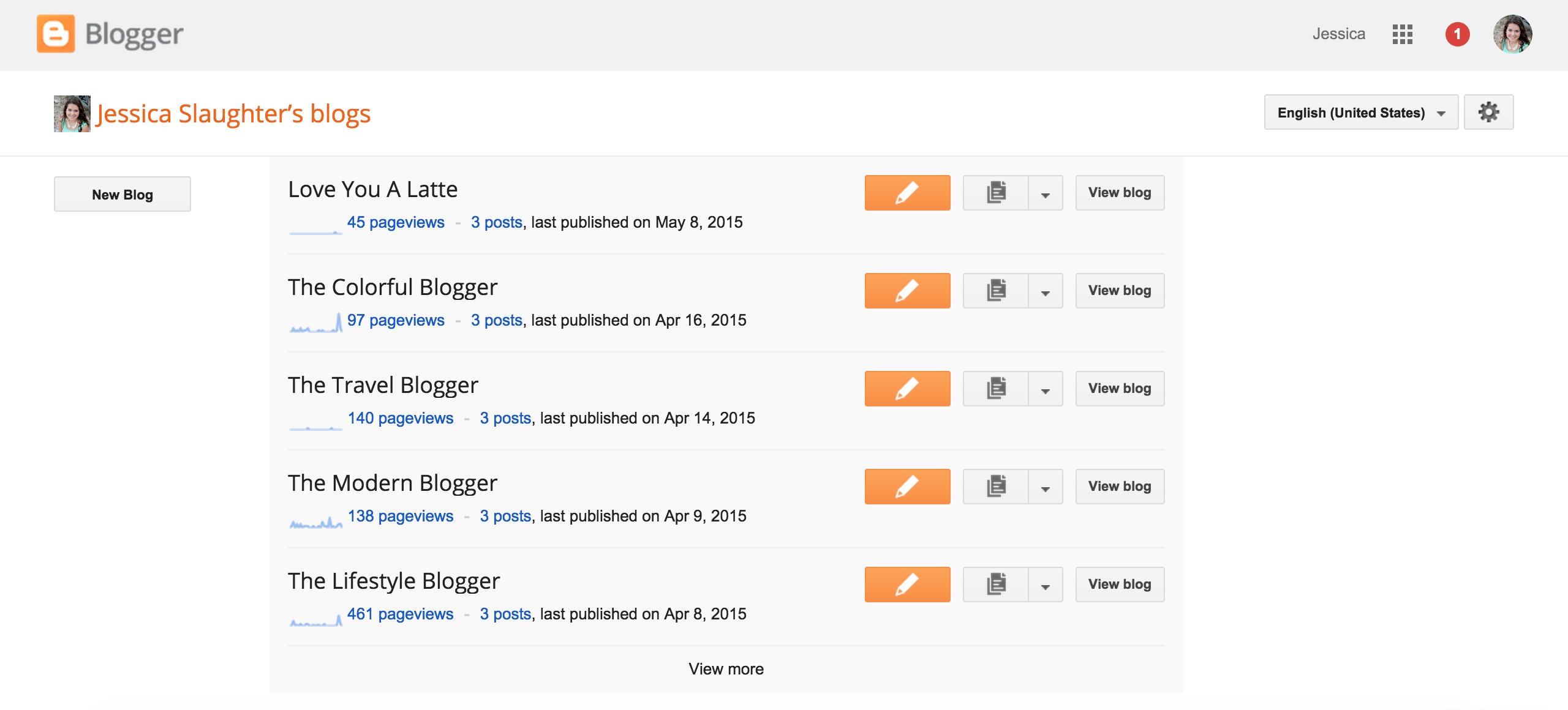
Task: Open The Modern Blogger title link
Action: (393, 483)
